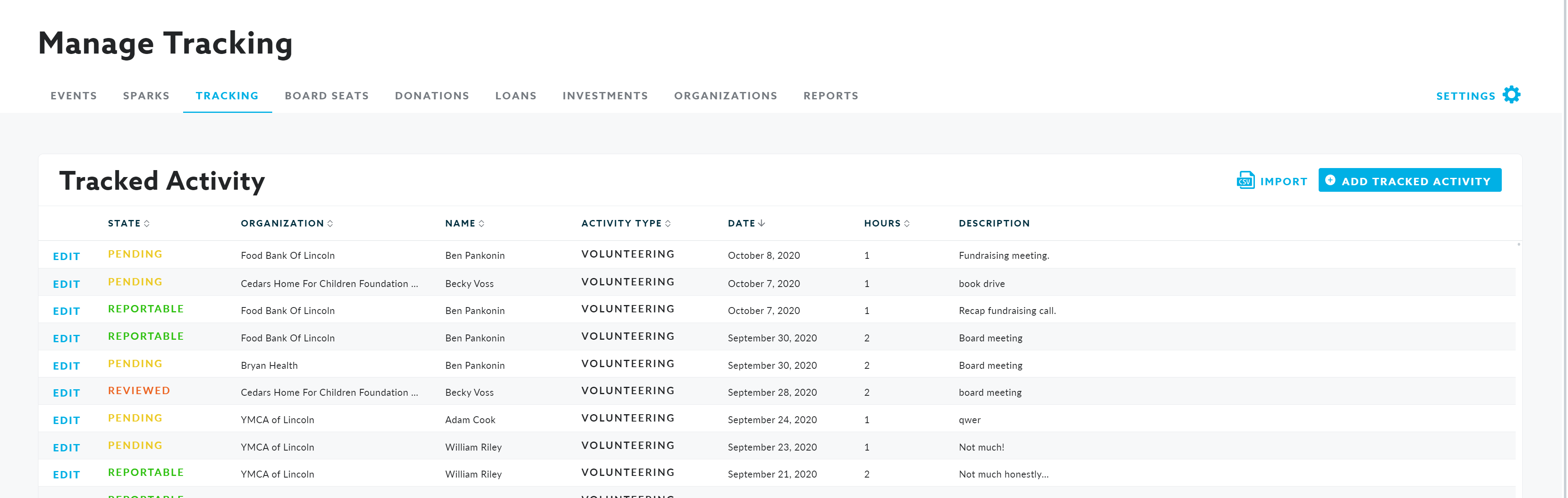Sort by State column arrows
The image size is (1568, 498).
[147, 223]
